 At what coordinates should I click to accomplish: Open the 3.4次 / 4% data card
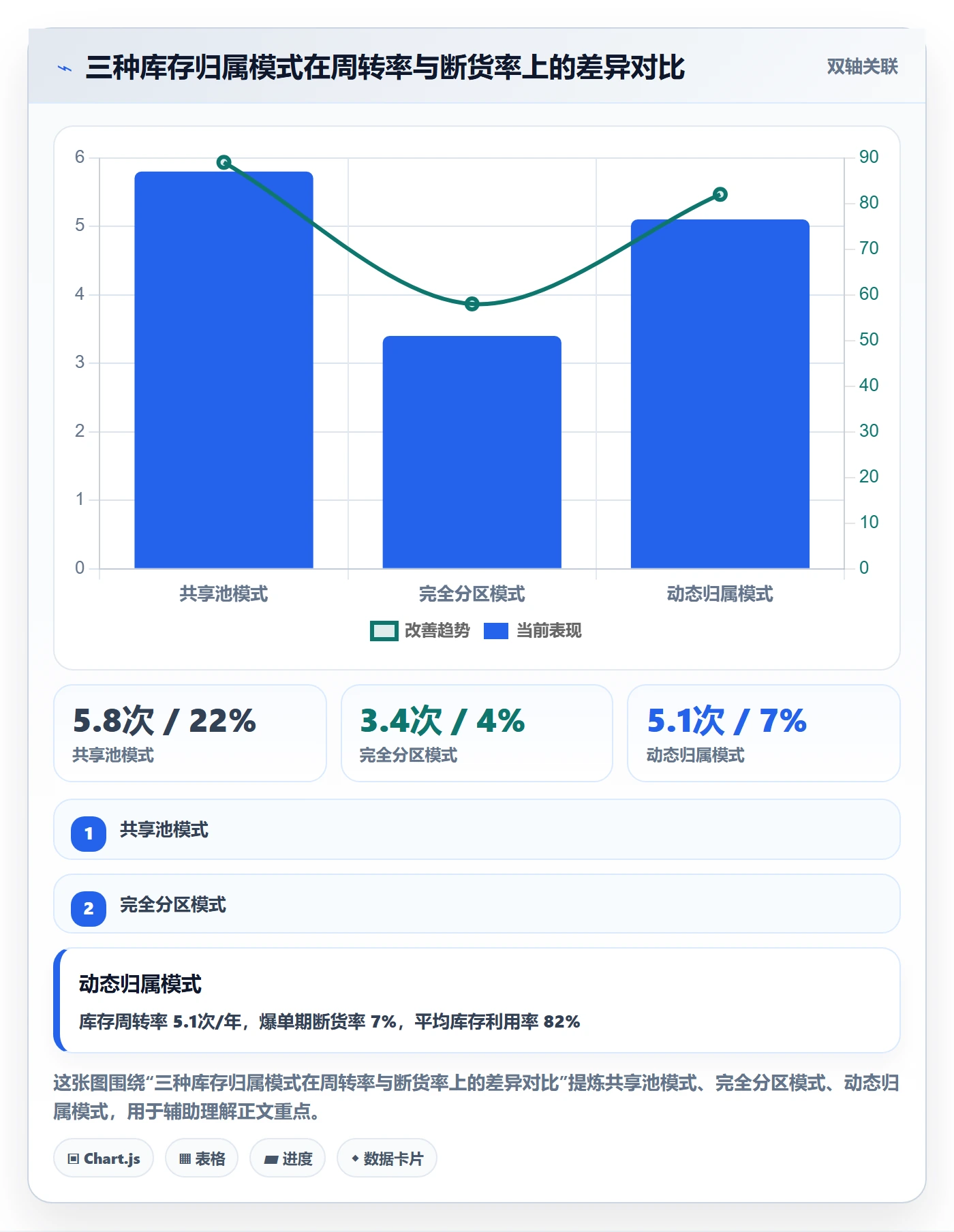477,733
